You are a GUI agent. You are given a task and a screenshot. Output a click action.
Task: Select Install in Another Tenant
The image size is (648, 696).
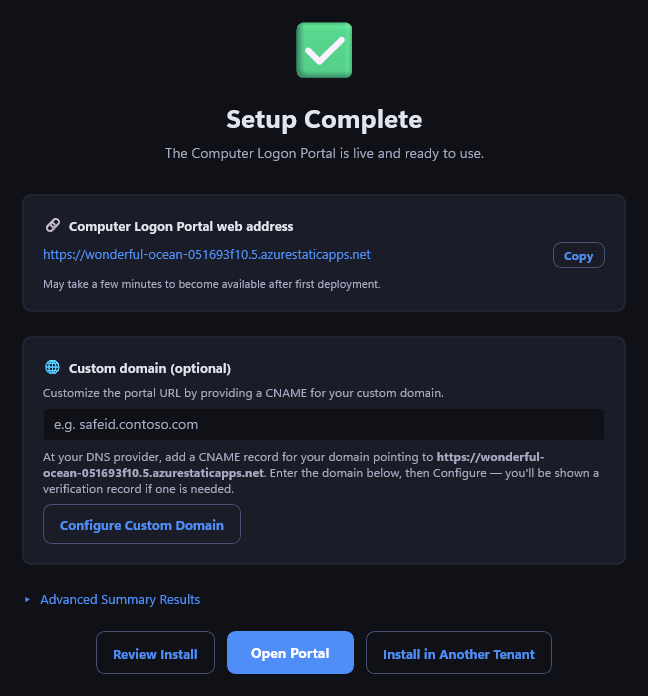click(x=458, y=653)
